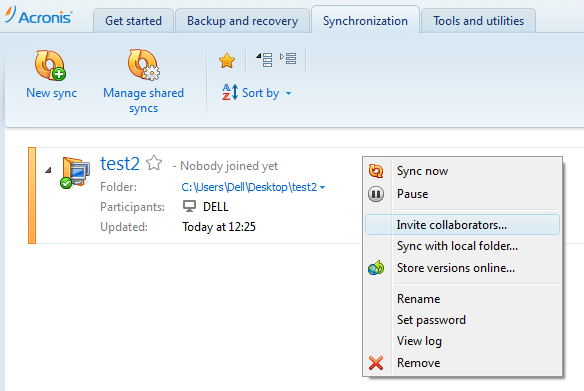Viewport: 584px width, 391px height.
Task: Choose Rename from context menu
Action: coord(462,299)
